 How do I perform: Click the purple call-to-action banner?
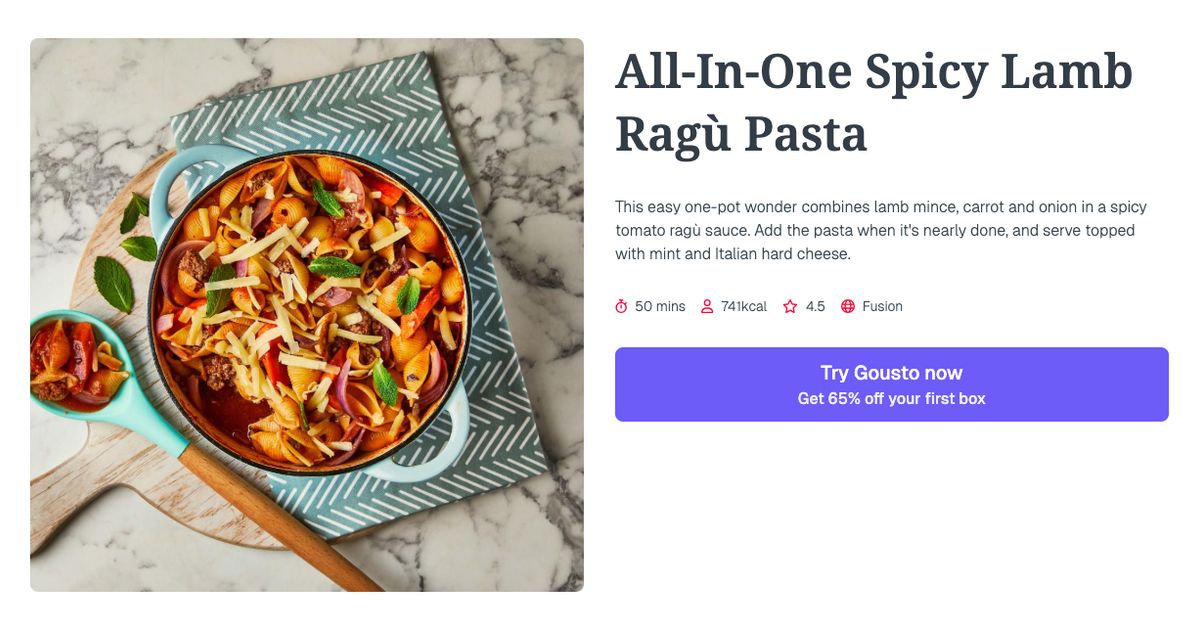pyautogui.click(x=891, y=385)
